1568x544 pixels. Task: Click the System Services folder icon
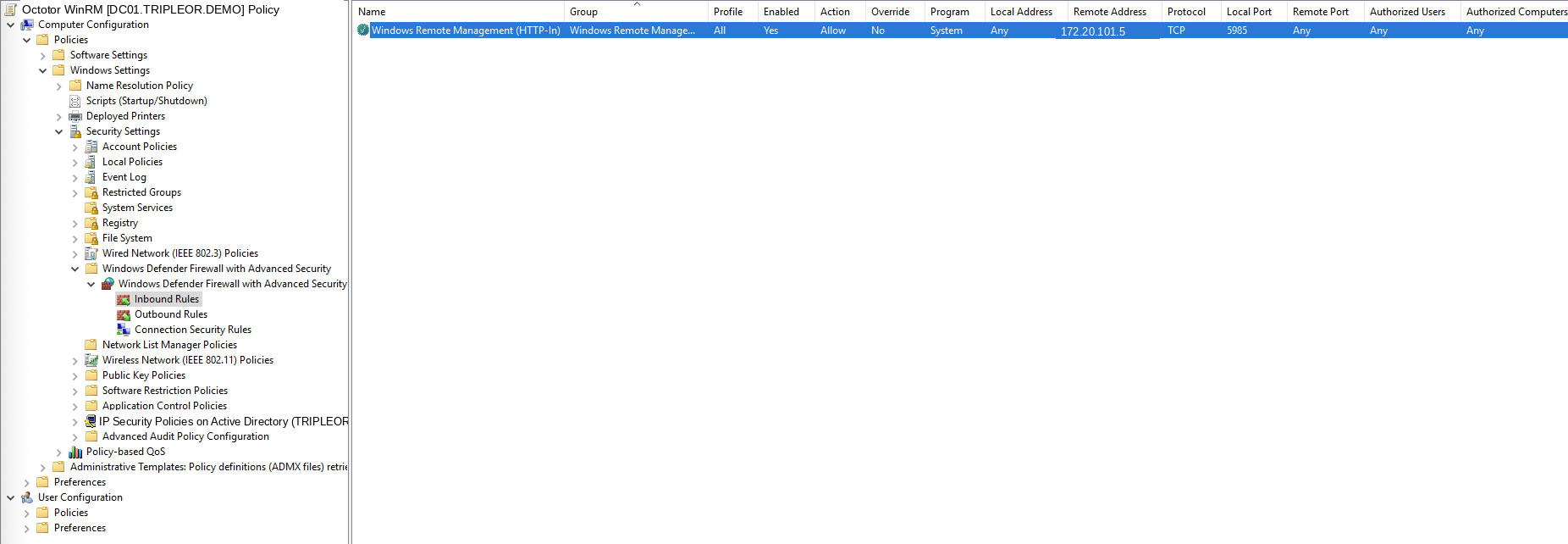tap(91, 208)
